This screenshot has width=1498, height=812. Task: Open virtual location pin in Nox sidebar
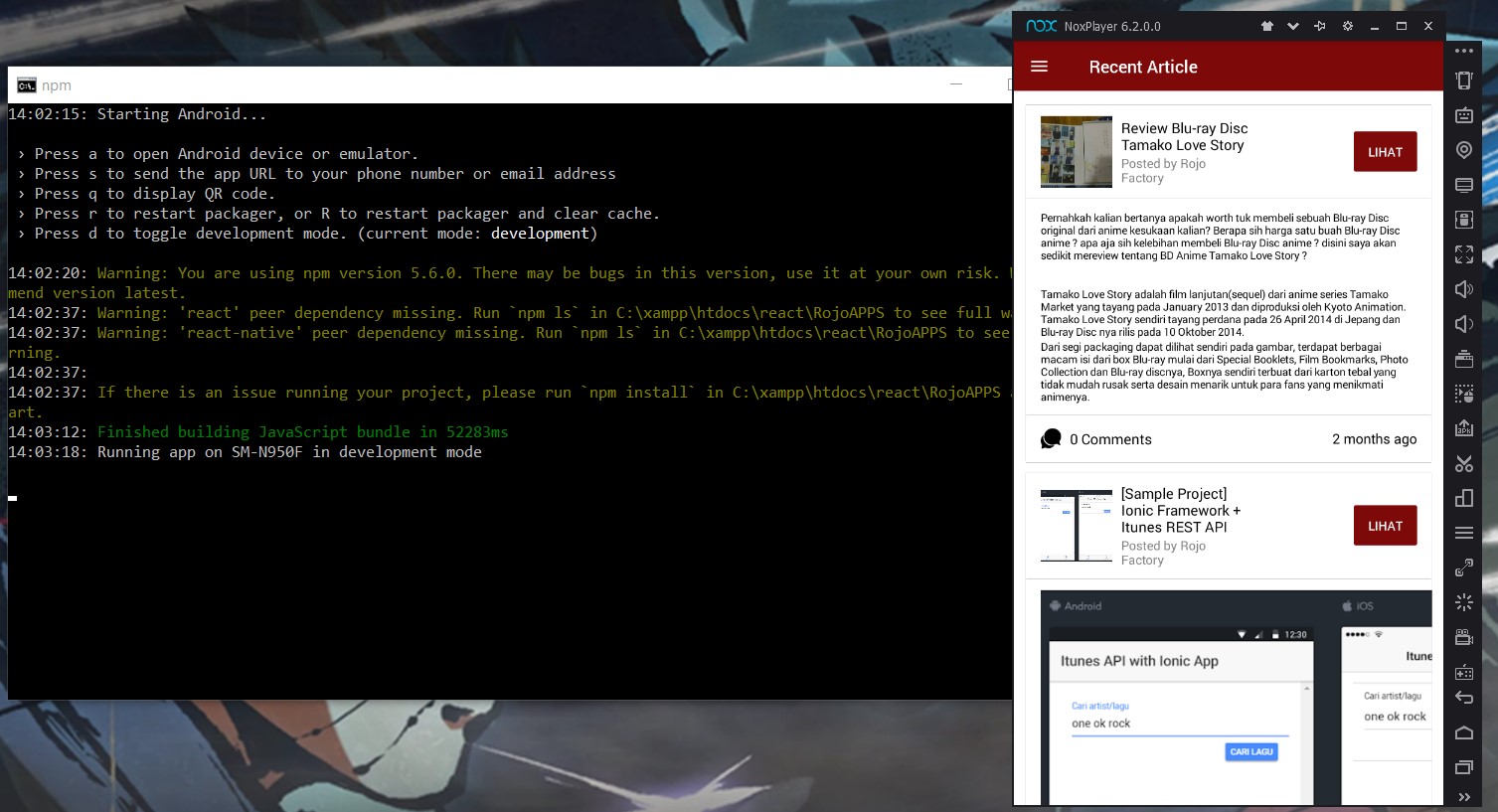[1464, 150]
